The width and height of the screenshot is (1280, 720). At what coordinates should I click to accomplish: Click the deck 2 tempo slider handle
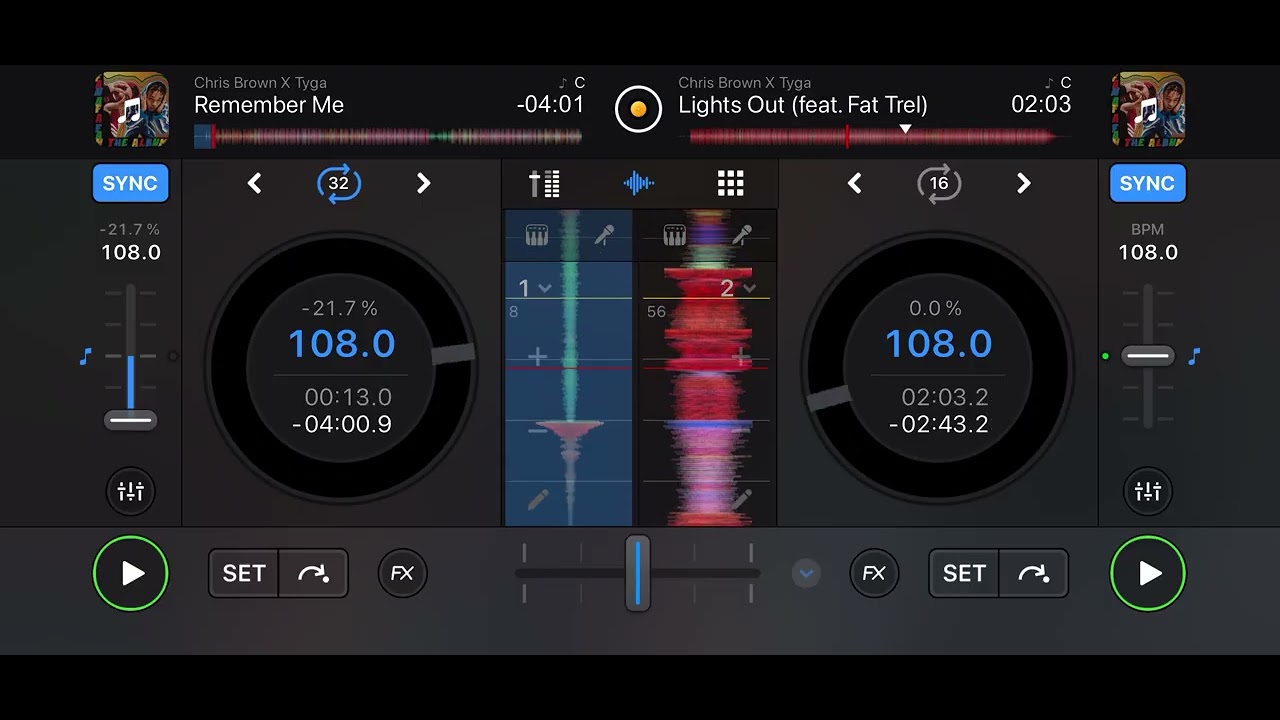(x=1148, y=356)
